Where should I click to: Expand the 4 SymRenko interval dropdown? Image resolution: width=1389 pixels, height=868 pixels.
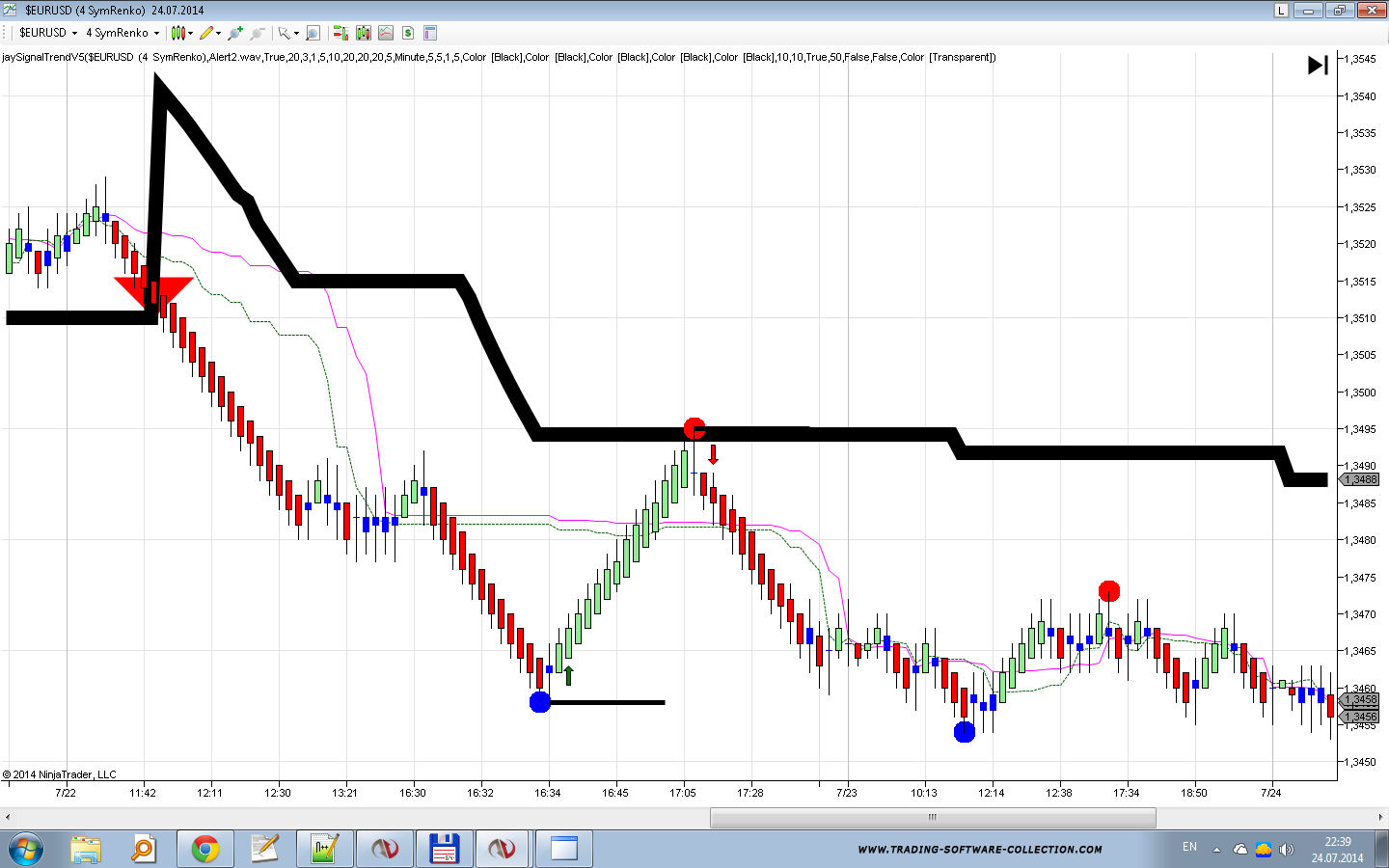pos(156,33)
